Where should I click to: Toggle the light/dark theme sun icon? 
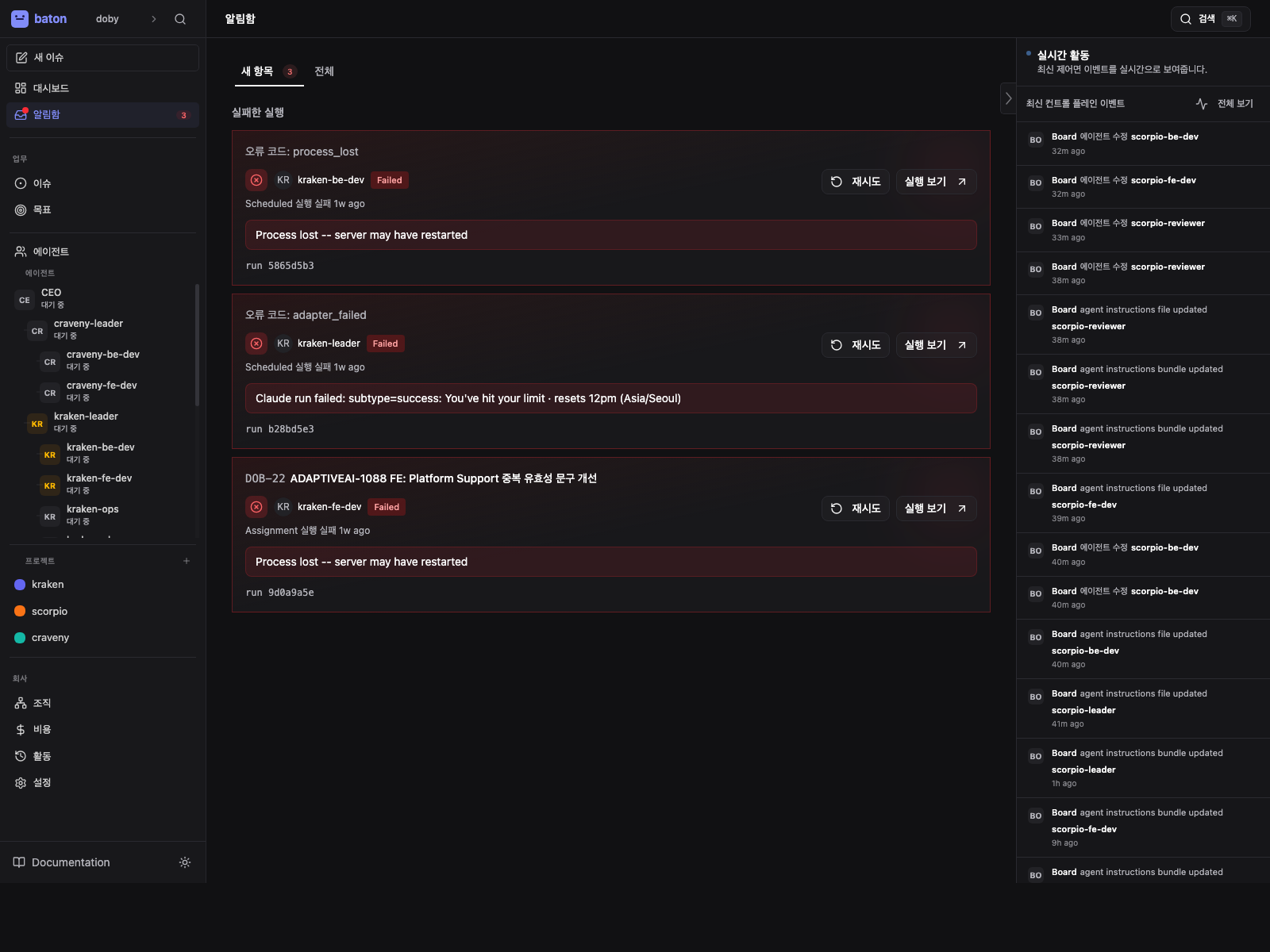point(185,862)
